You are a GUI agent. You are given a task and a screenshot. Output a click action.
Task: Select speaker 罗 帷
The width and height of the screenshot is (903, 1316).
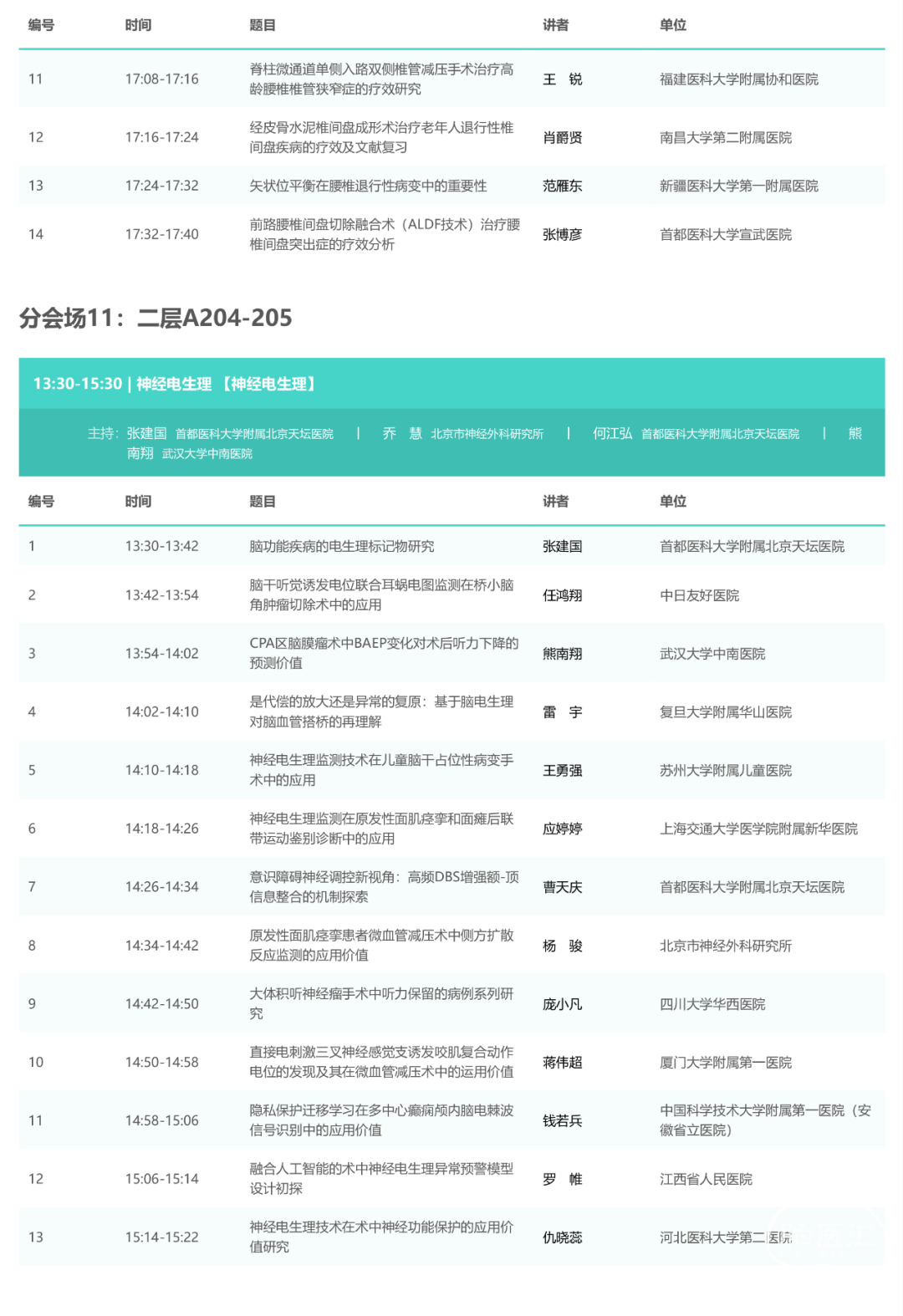coord(562,1179)
